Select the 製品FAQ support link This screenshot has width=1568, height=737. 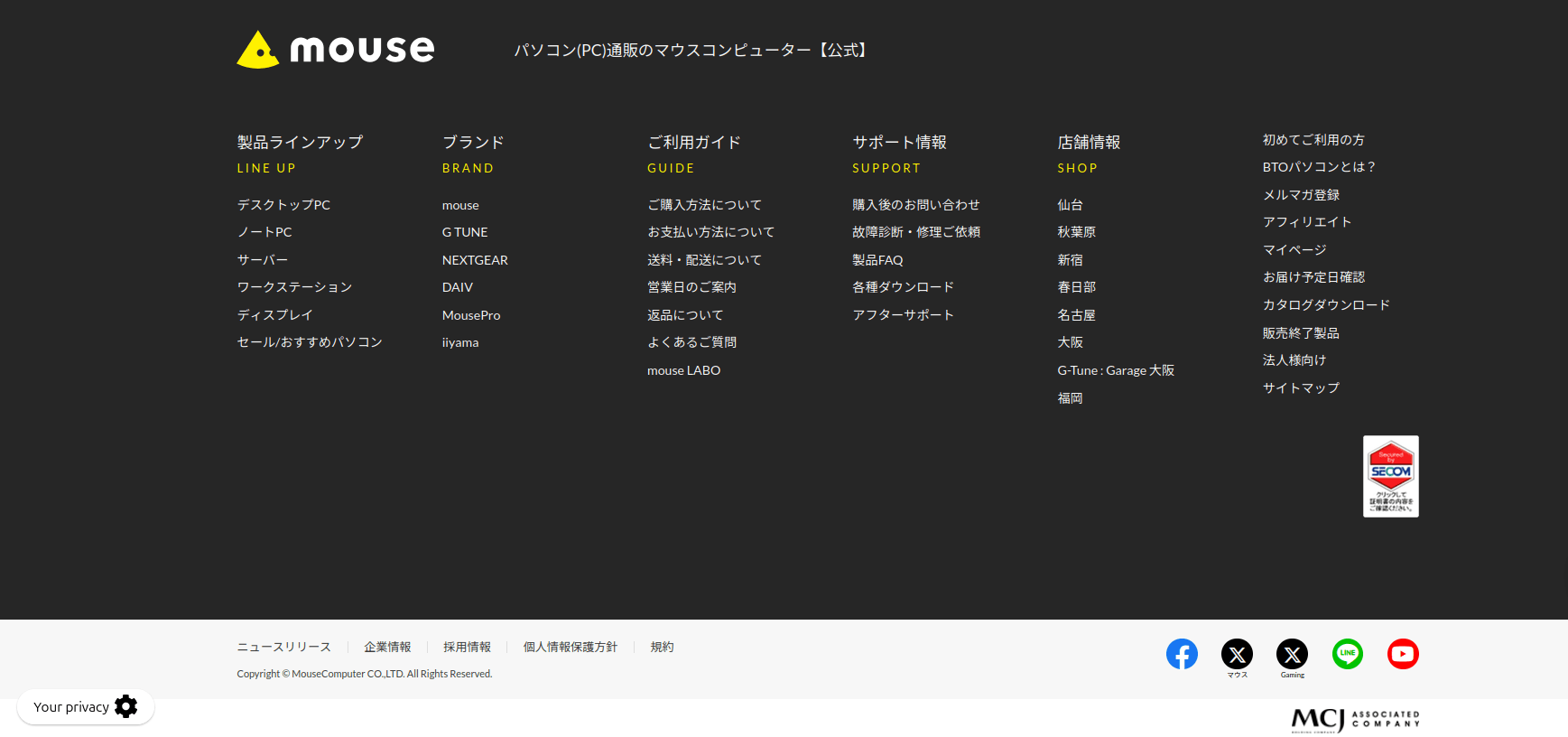click(877, 260)
